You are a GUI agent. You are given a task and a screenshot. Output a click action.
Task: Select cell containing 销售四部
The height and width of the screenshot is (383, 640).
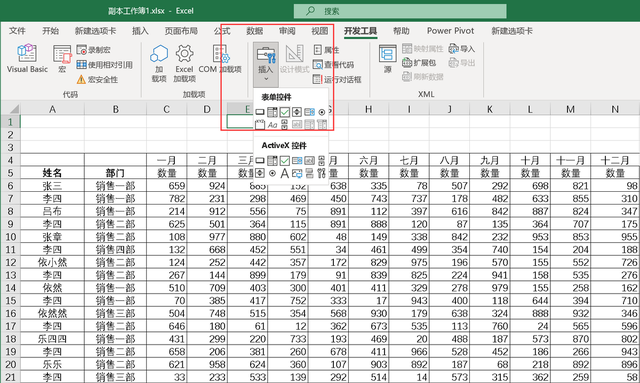tap(116, 249)
